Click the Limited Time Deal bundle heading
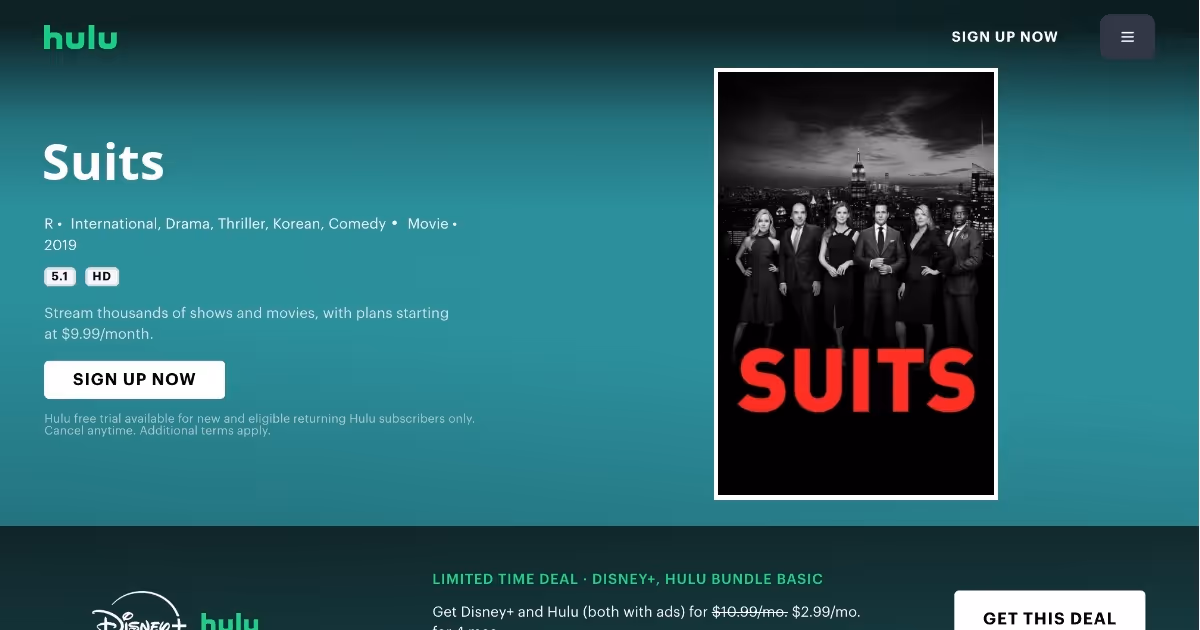 pyautogui.click(x=628, y=579)
